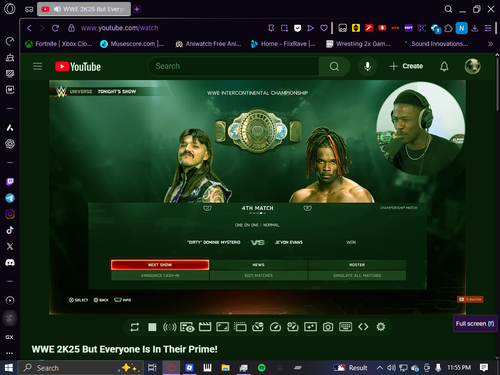Click the page vertical scrollbar
Image resolution: width=500 pixels, height=375 pixels.
click(x=497, y=85)
